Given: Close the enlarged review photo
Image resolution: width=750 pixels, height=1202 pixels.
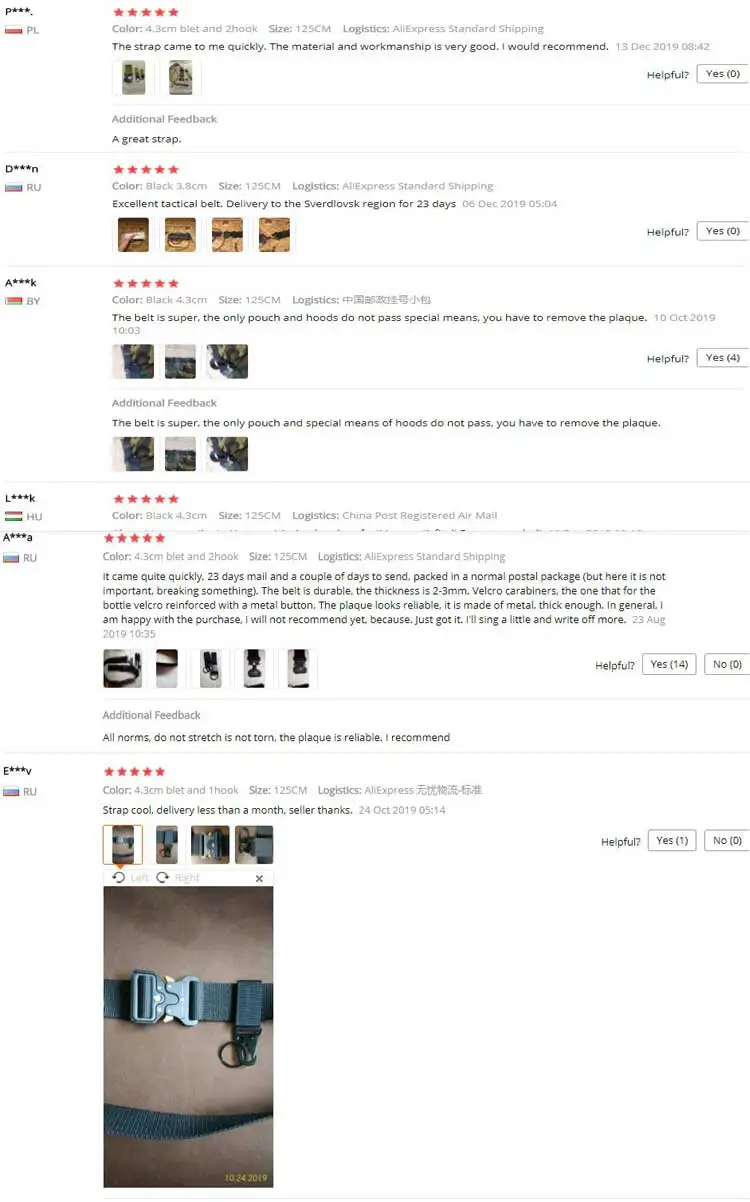Looking at the screenshot, I should click(x=259, y=878).
